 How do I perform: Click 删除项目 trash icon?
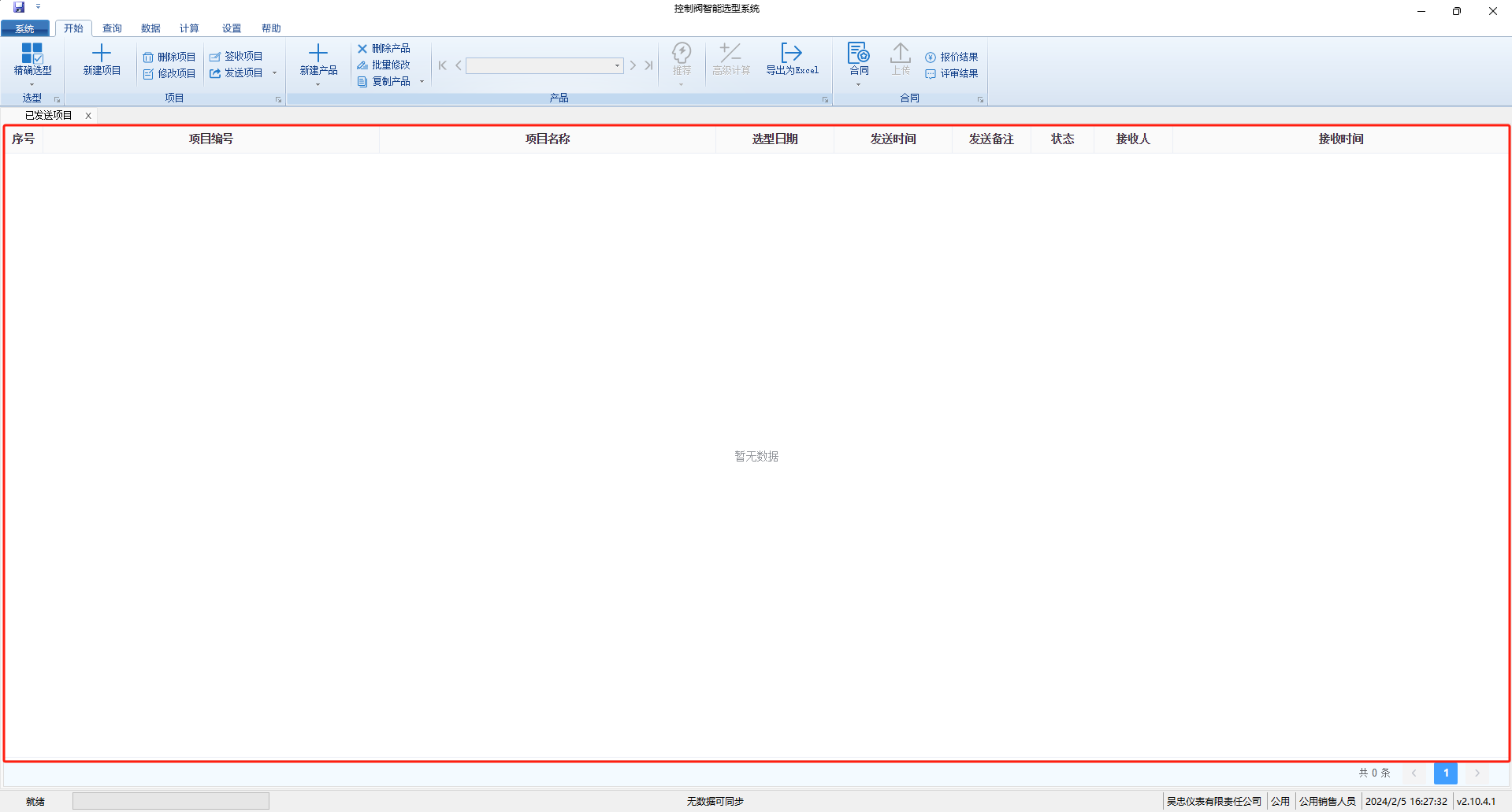[148, 57]
